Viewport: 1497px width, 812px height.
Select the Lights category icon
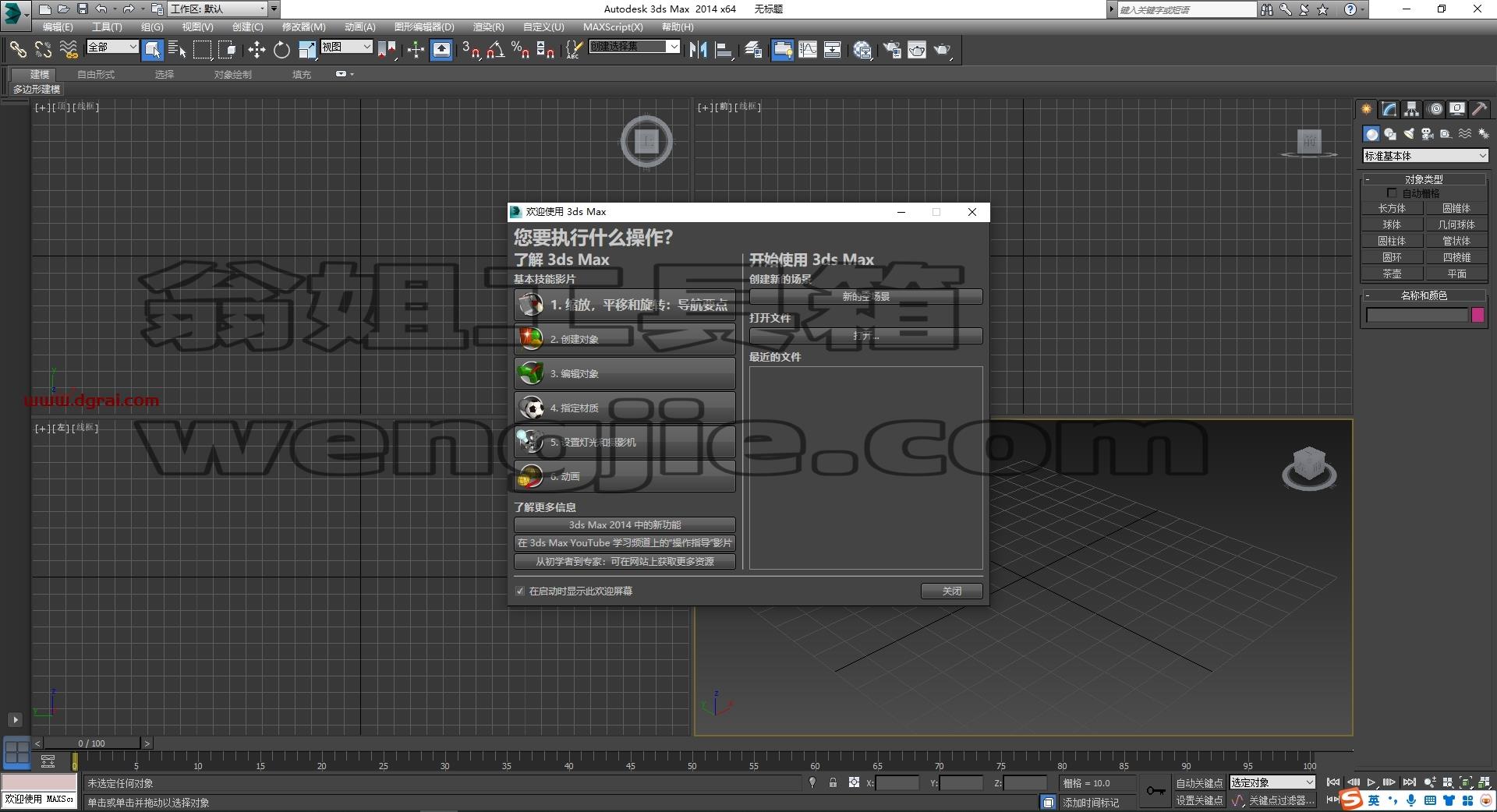pos(1409,134)
